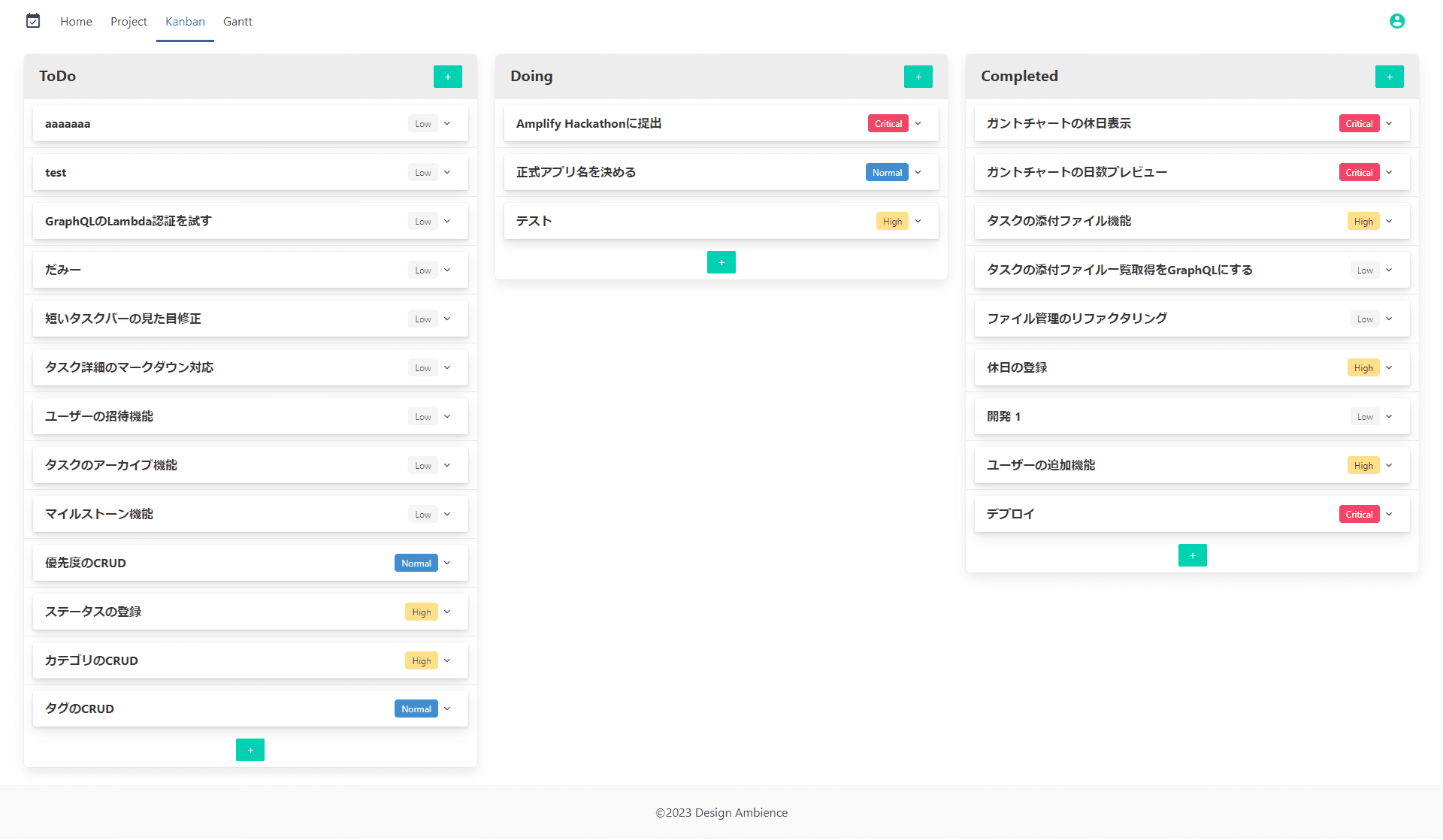The image size is (1443, 840).
Task: Expand the テスト task chevron
Action: tap(918, 222)
